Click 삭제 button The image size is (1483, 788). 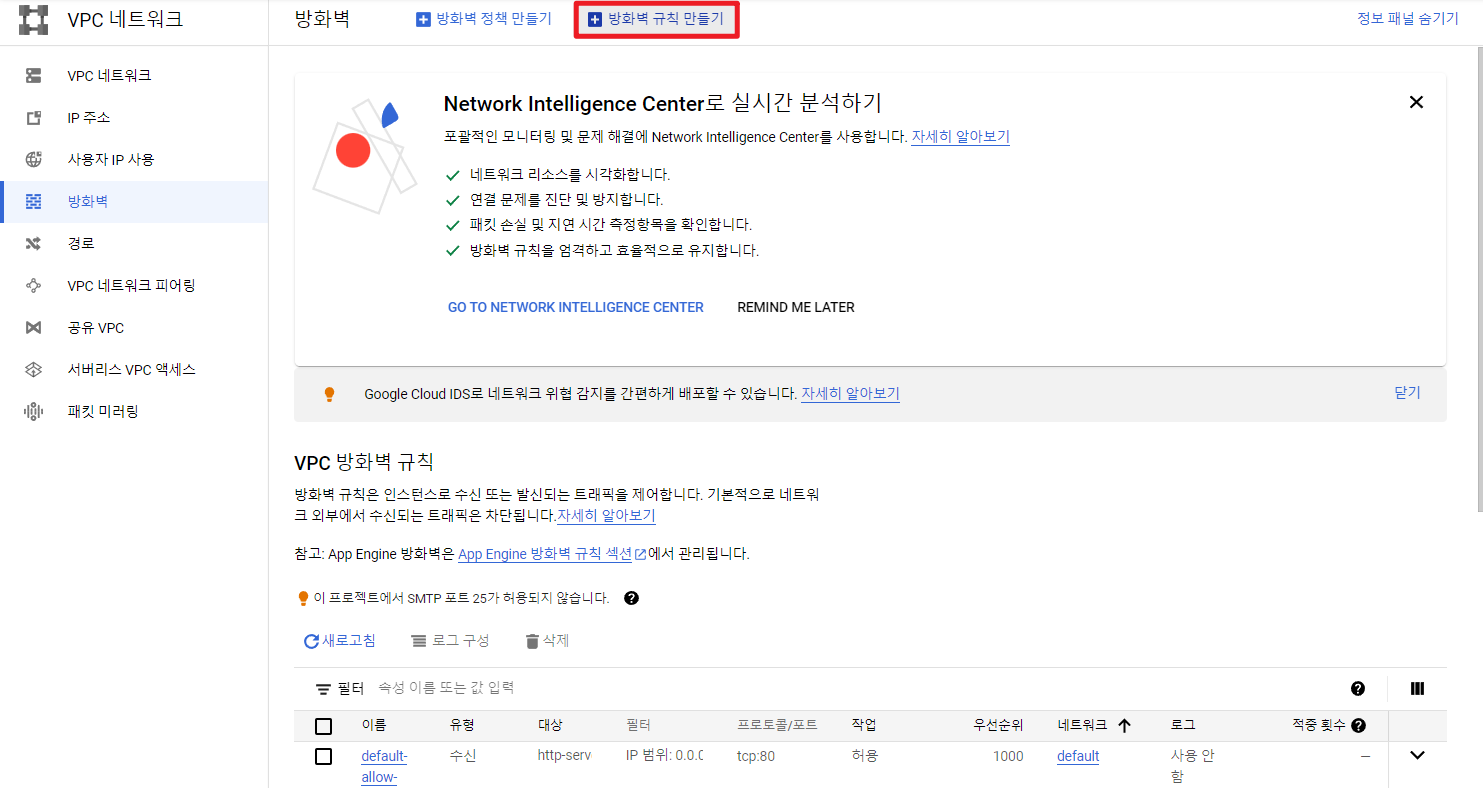point(547,641)
